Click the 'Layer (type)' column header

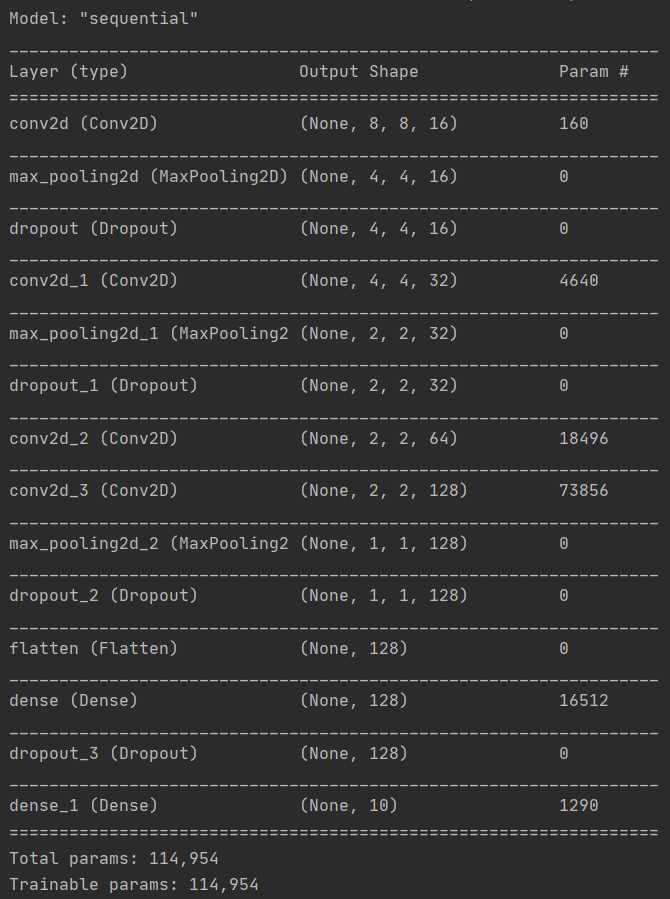pos(69,72)
